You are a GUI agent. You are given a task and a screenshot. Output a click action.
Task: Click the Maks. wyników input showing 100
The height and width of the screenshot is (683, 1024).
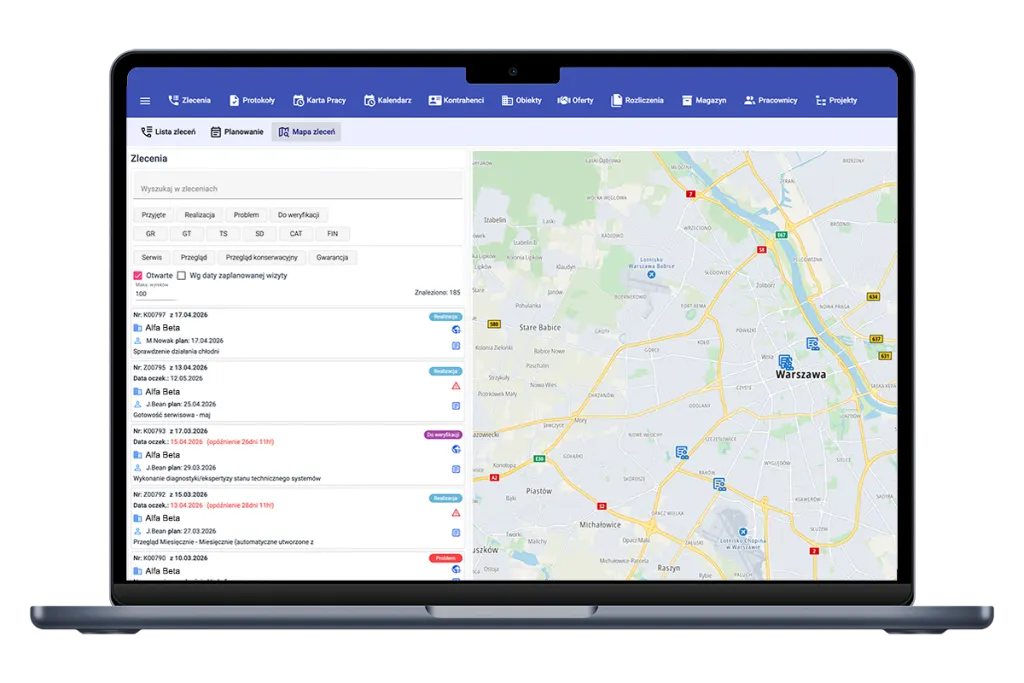[x=155, y=294]
